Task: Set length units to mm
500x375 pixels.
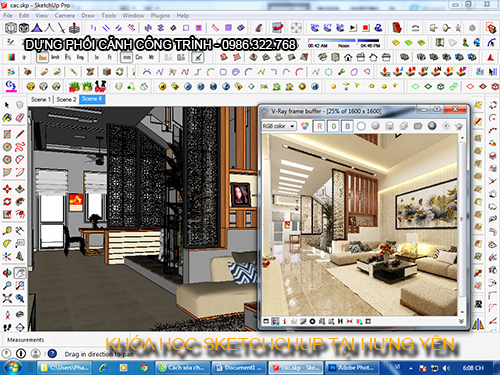Action: point(127,57)
